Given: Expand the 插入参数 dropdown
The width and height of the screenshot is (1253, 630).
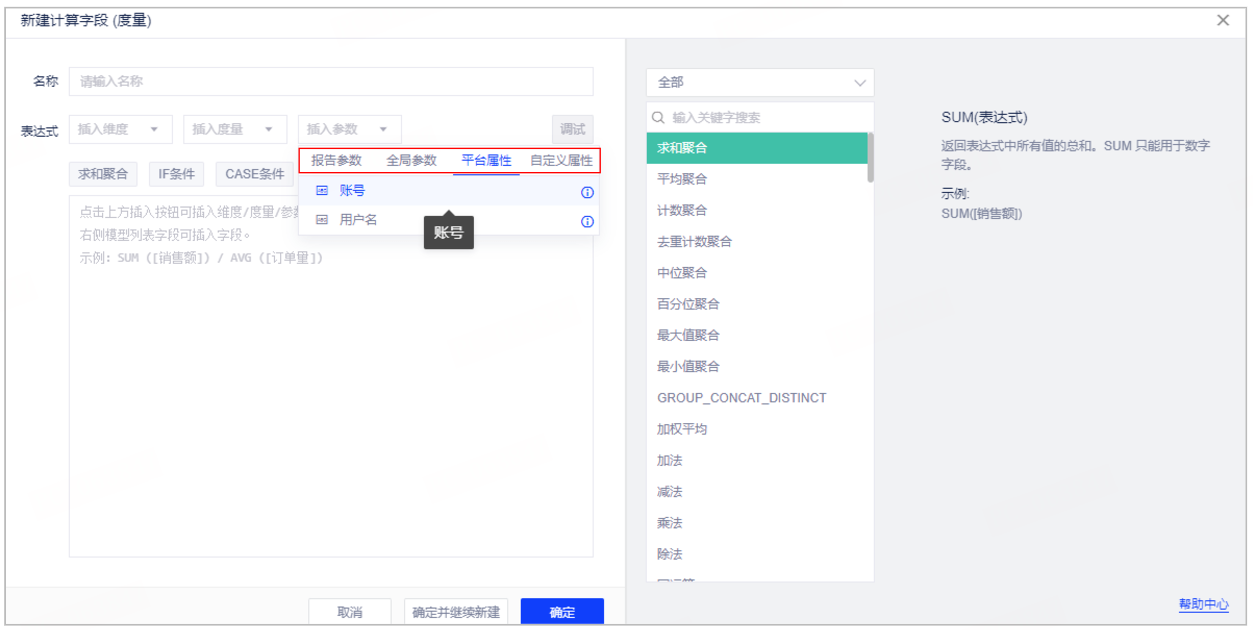Looking at the screenshot, I should [x=349, y=130].
